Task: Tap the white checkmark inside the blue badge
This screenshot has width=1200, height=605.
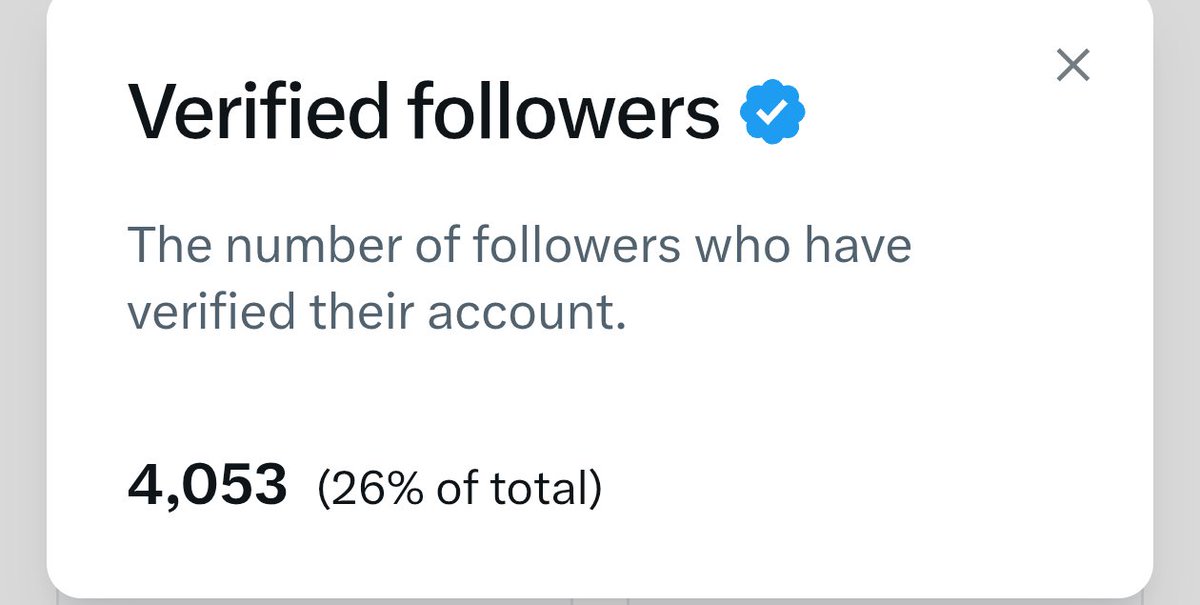Action: click(x=773, y=112)
